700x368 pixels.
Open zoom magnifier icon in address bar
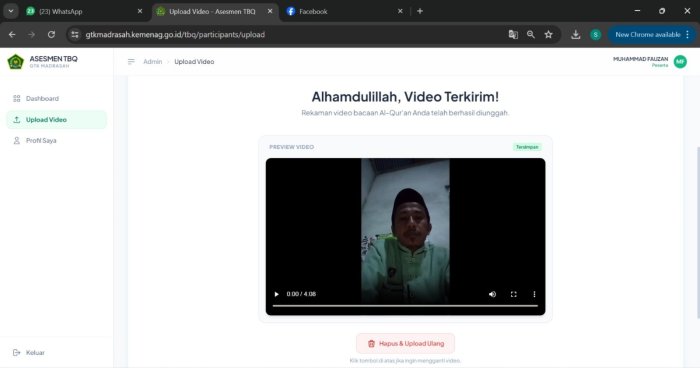point(530,34)
